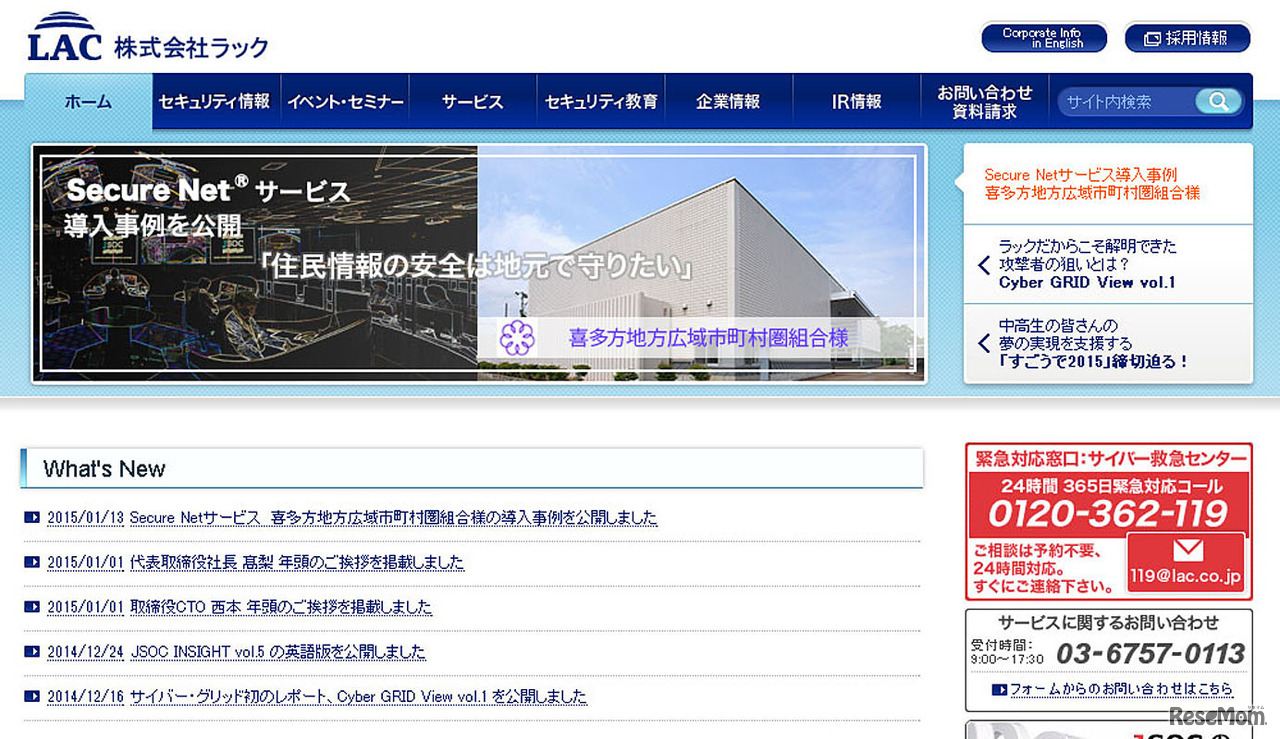Screen dimensions: 1280x739
Task: Open the 企業情報 menu
Action: [729, 100]
